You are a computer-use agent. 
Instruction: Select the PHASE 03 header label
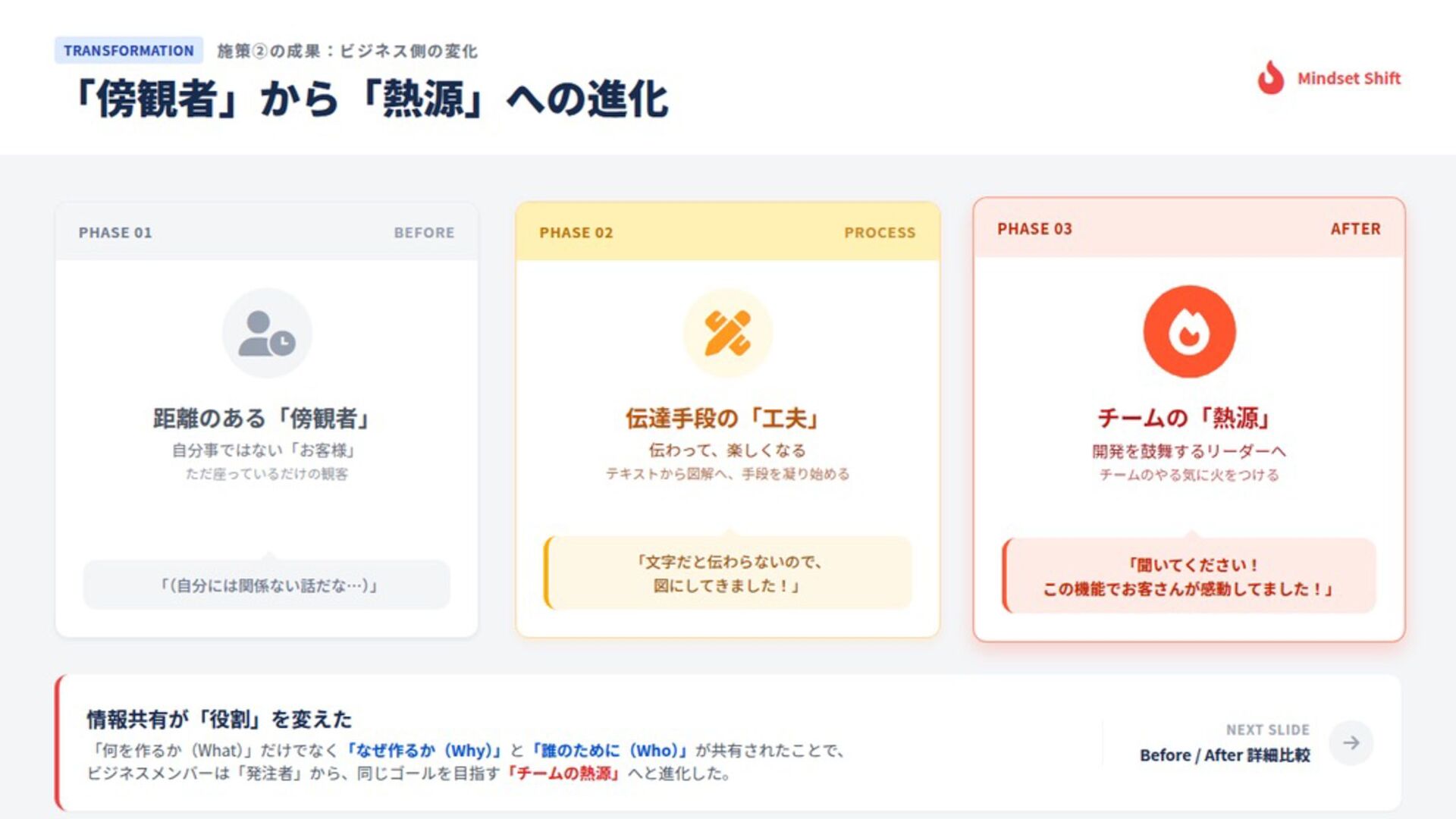(1034, 229)
